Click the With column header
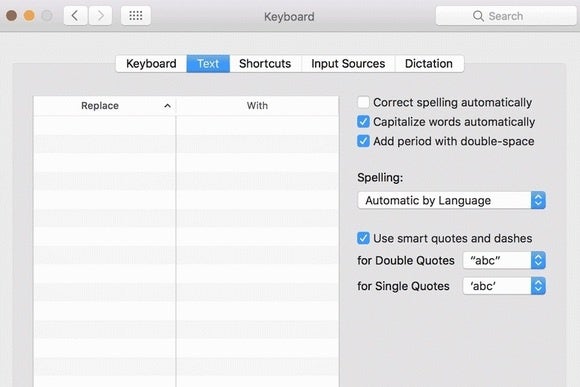The width and height of the screenshot is (580, 387). tap(257, 106)
